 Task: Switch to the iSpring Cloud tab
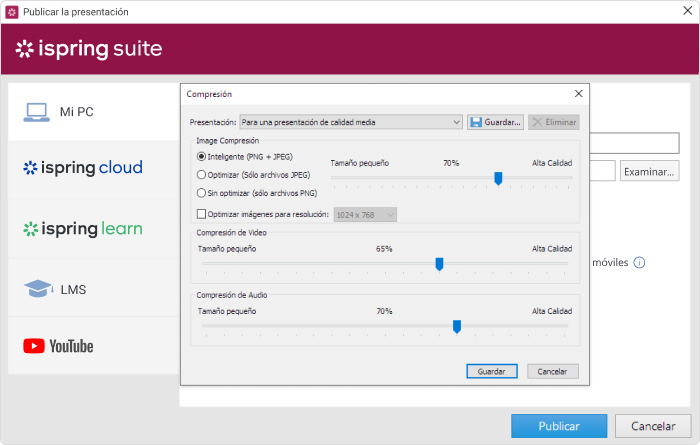tap(94, 168)
